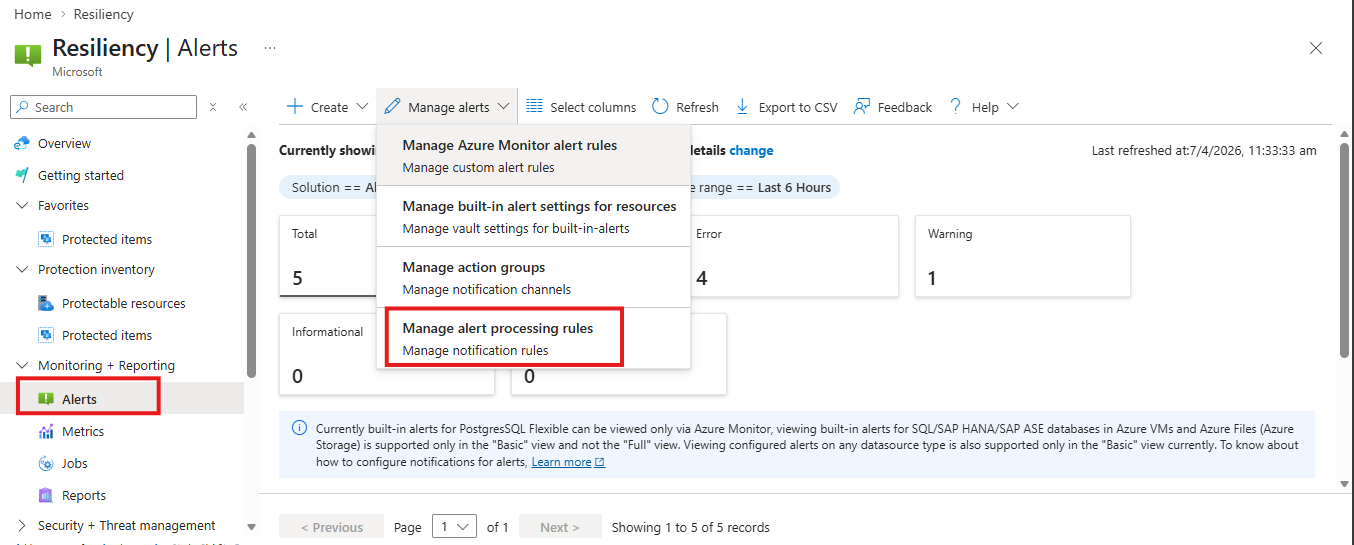Viewport: 1354px width, 545px height.
Task: Click the Microsoft subtitle under the title
Action: pos(77,72)
